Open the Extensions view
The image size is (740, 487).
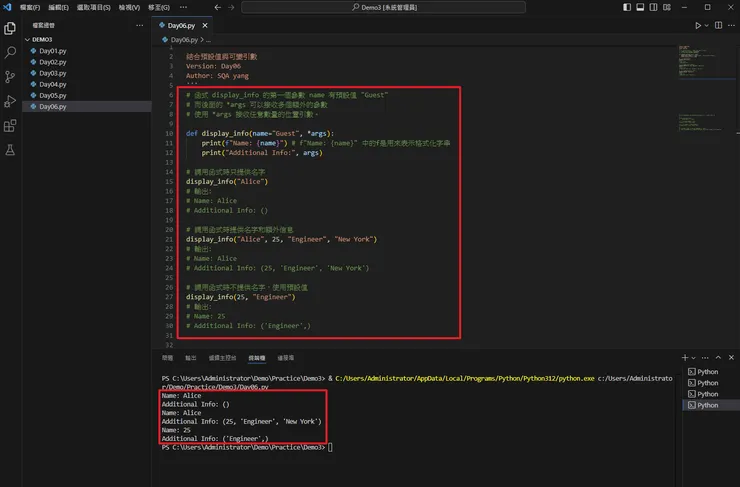(11, 126)
